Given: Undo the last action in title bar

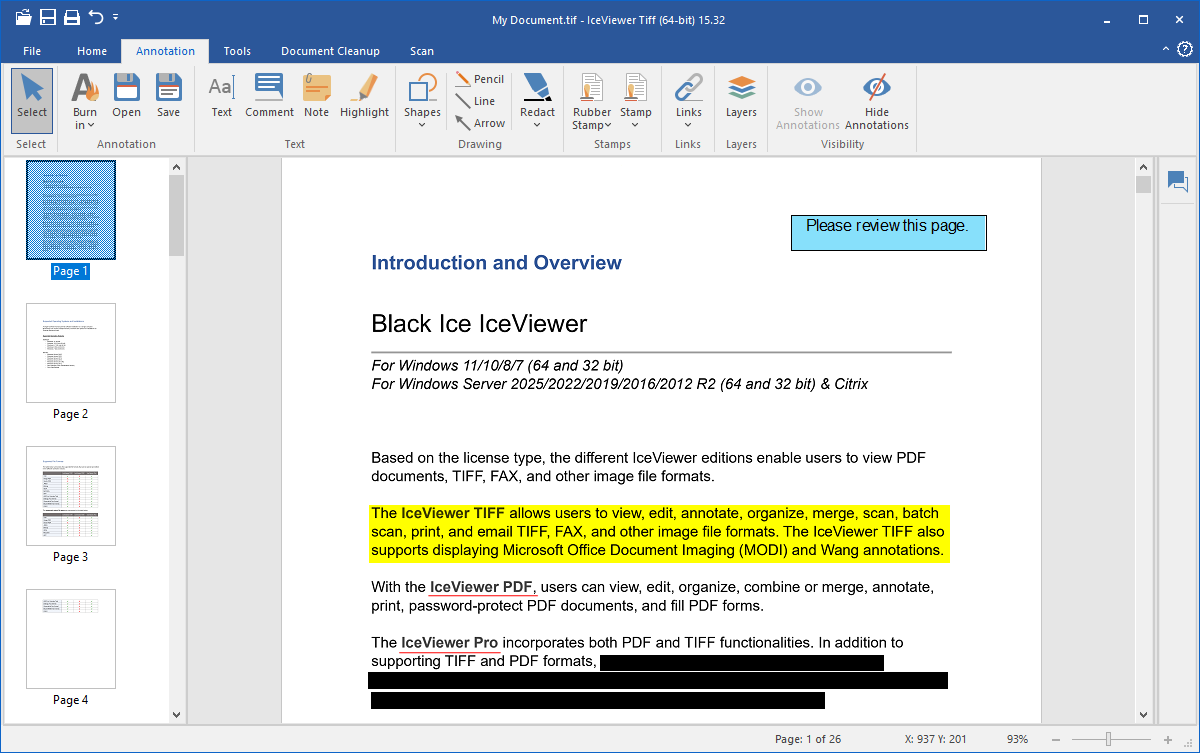Looking at the screenshot, I should coord(96,17).
